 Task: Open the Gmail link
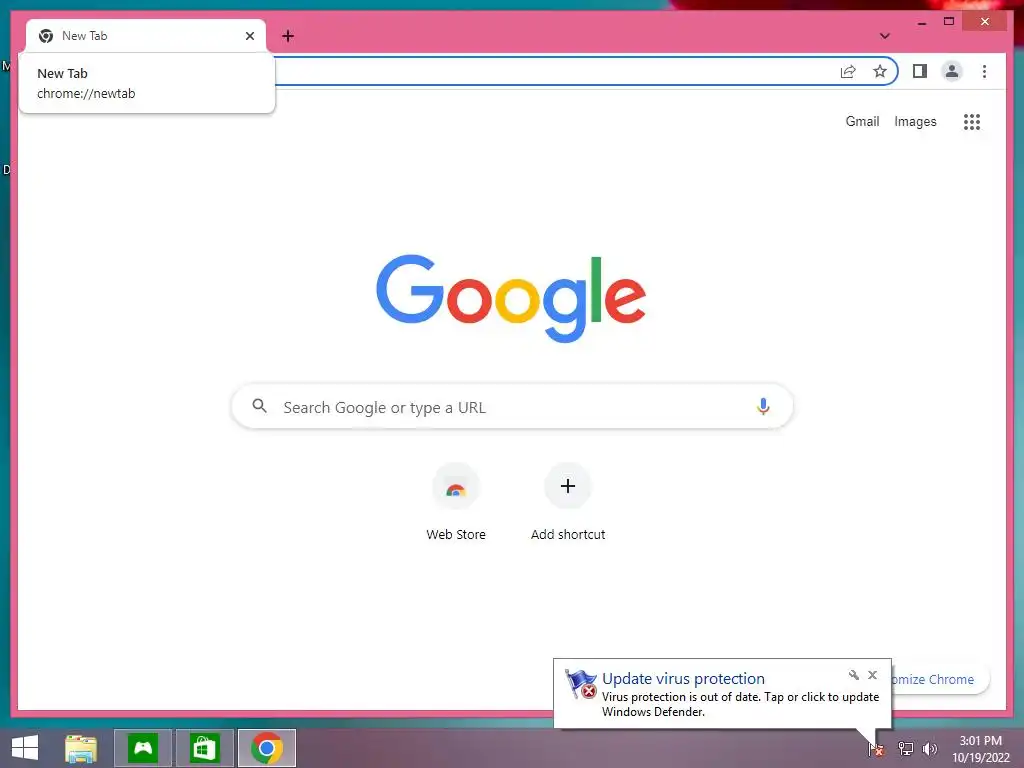pyautogui.click(x=862, y=121)
